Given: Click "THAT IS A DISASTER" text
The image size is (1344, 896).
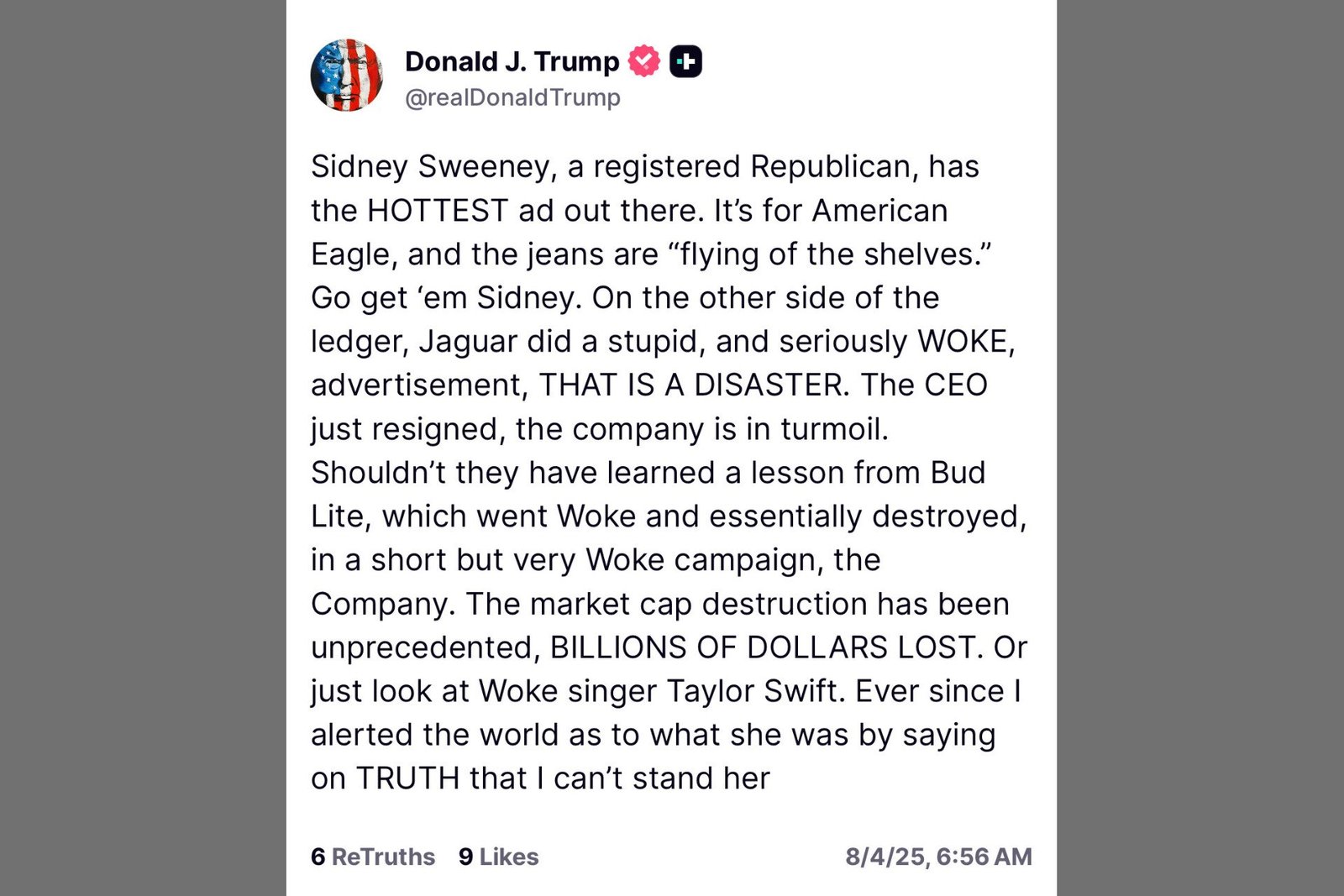Looking at the screenshot, I should pos(695,385).
